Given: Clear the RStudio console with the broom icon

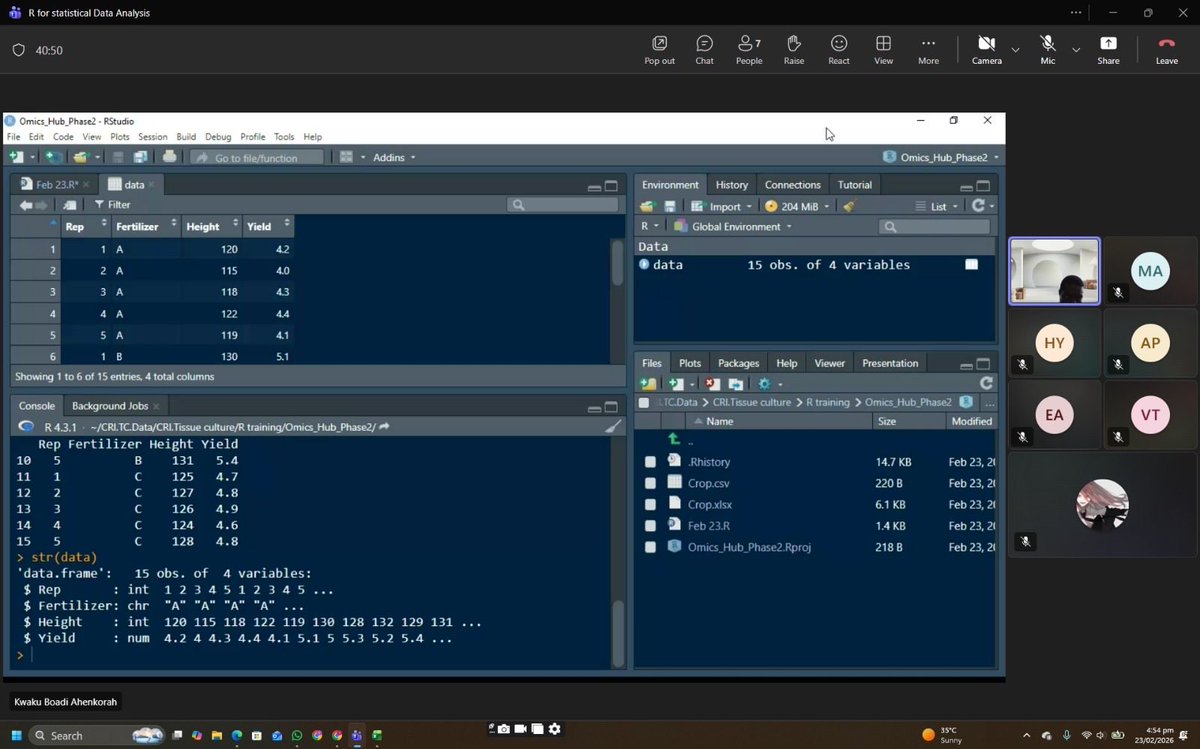Looking at the screenshot, I should click(612, 426).
